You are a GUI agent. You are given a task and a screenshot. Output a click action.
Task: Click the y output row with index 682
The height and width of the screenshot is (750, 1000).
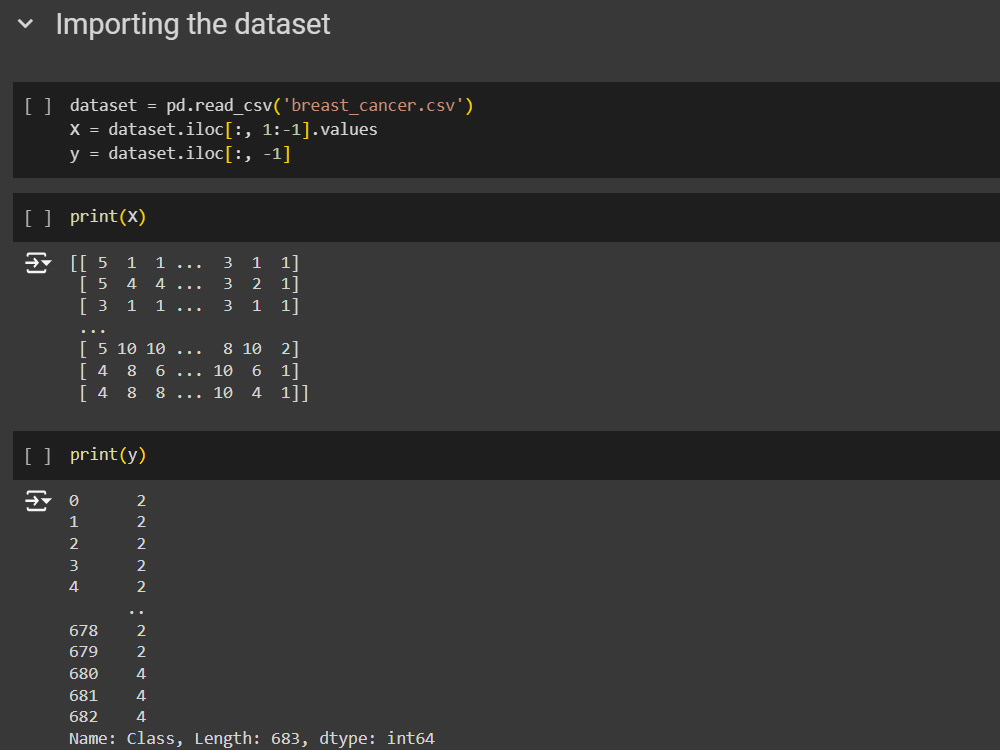point(108,717)
